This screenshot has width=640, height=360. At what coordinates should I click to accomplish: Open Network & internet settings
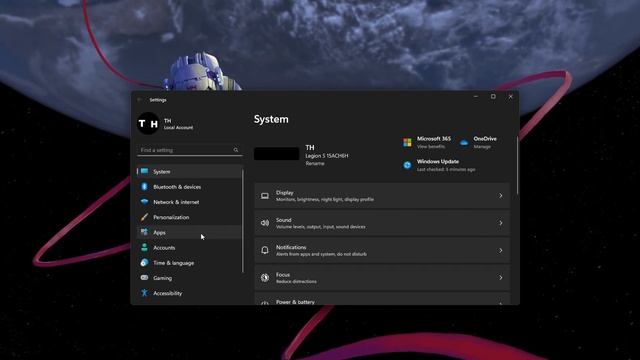(189, 202)
